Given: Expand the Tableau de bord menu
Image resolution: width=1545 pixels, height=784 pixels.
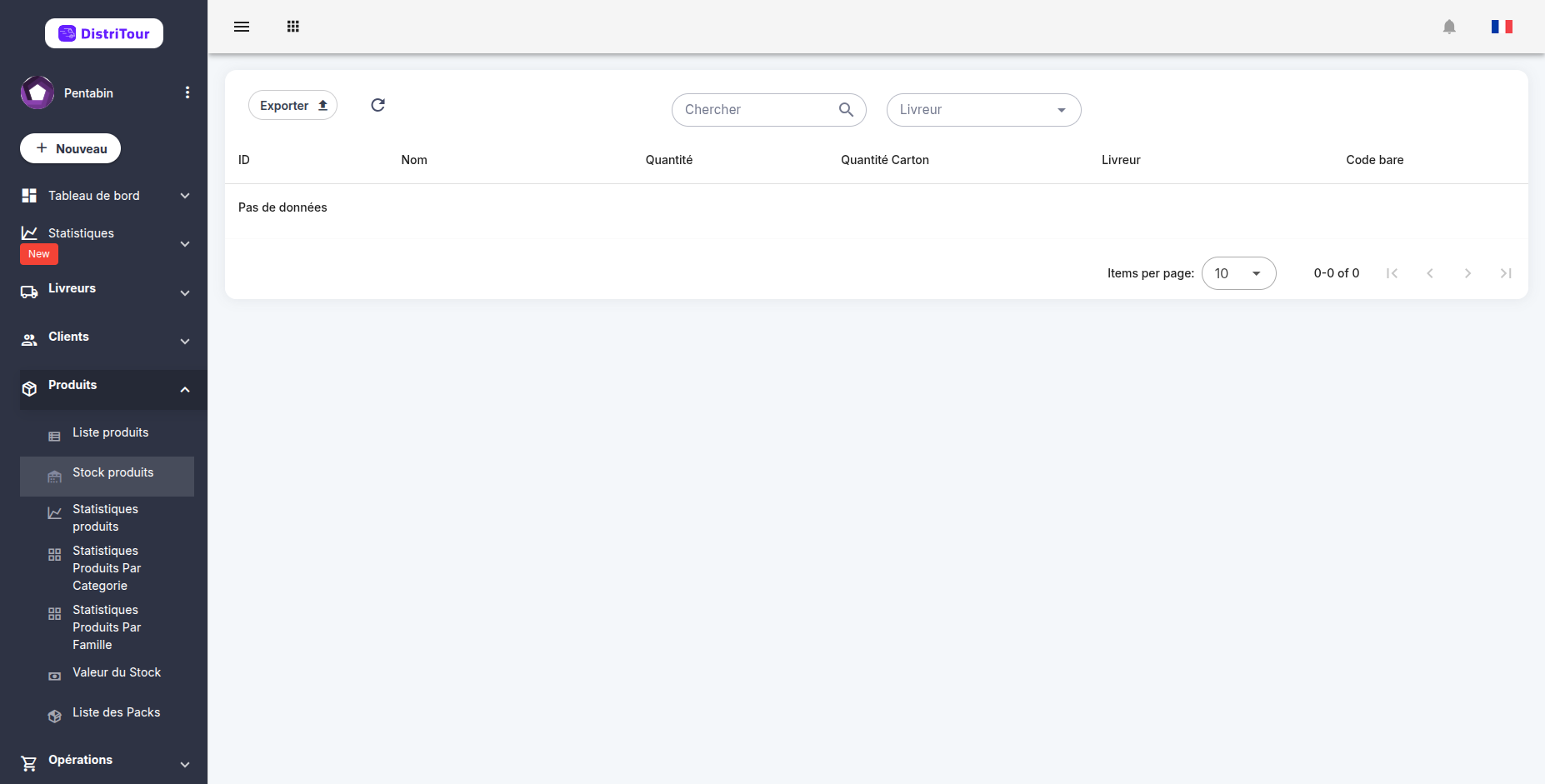Looking at the screenshot, I should click(105, 196).
